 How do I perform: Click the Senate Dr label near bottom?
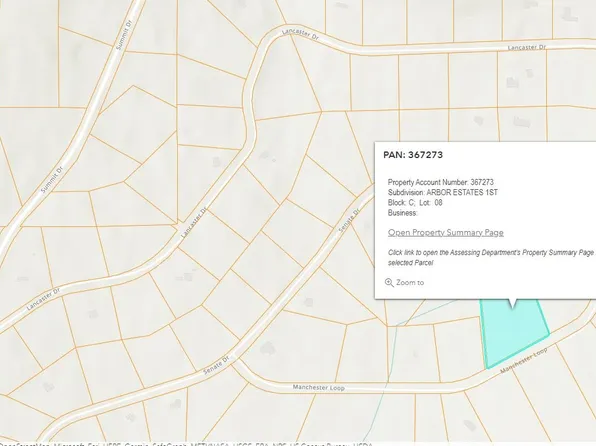[x=216, y=365]
